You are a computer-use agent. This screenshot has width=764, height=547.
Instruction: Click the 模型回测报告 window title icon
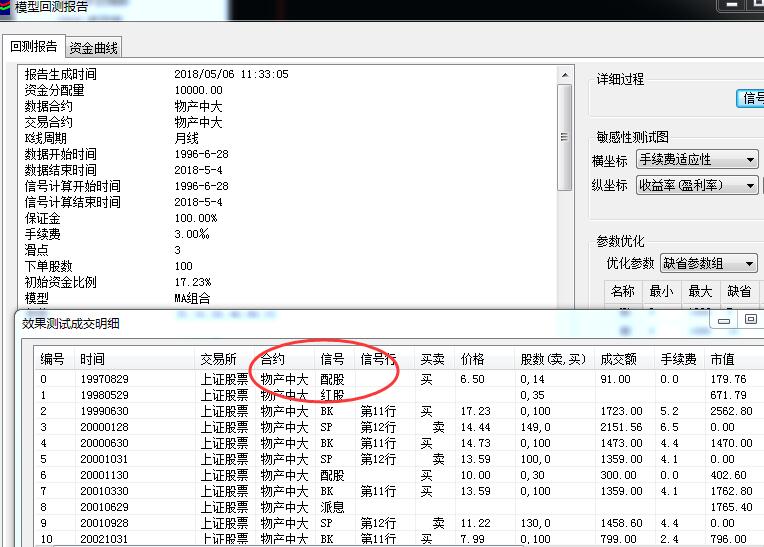[x=6, y=7]
